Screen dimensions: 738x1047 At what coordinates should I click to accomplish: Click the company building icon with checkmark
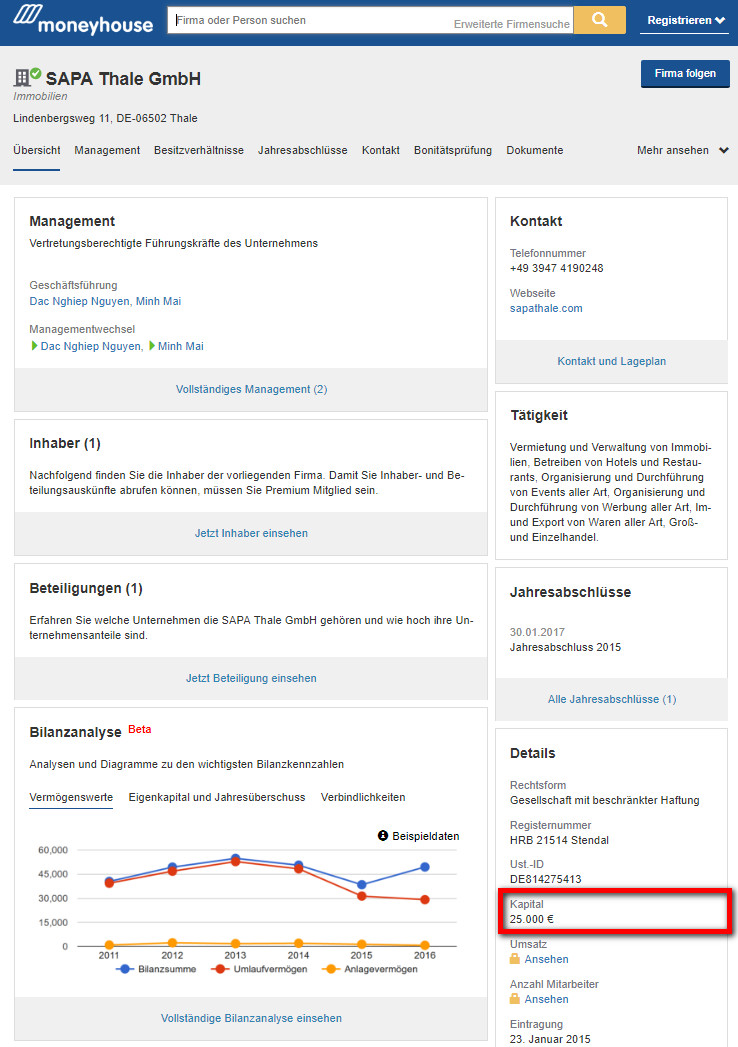[x=27, y=77]
